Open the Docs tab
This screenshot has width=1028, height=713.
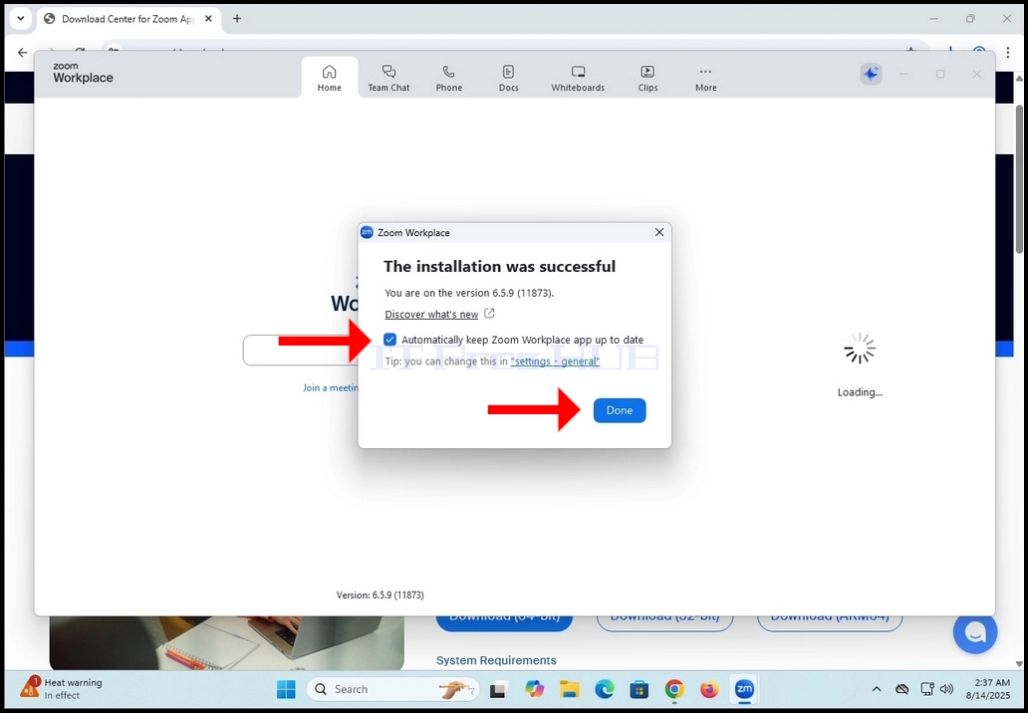point(508,78)
